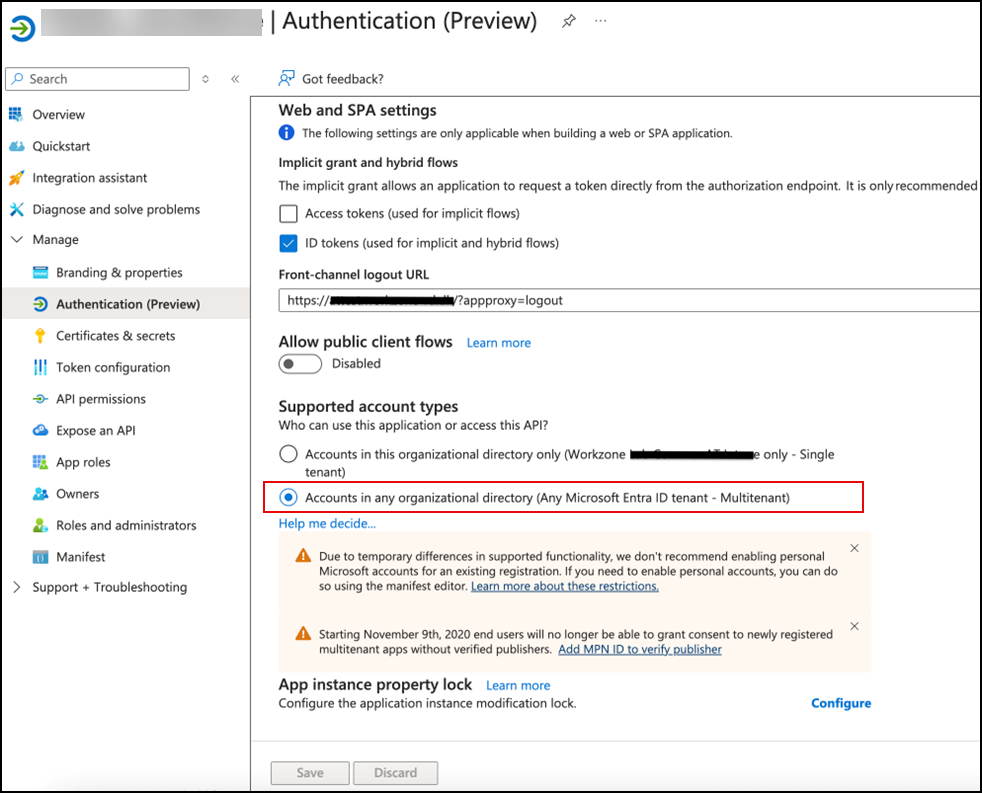Click the Expose an API cloud icon

coord(40,431)
